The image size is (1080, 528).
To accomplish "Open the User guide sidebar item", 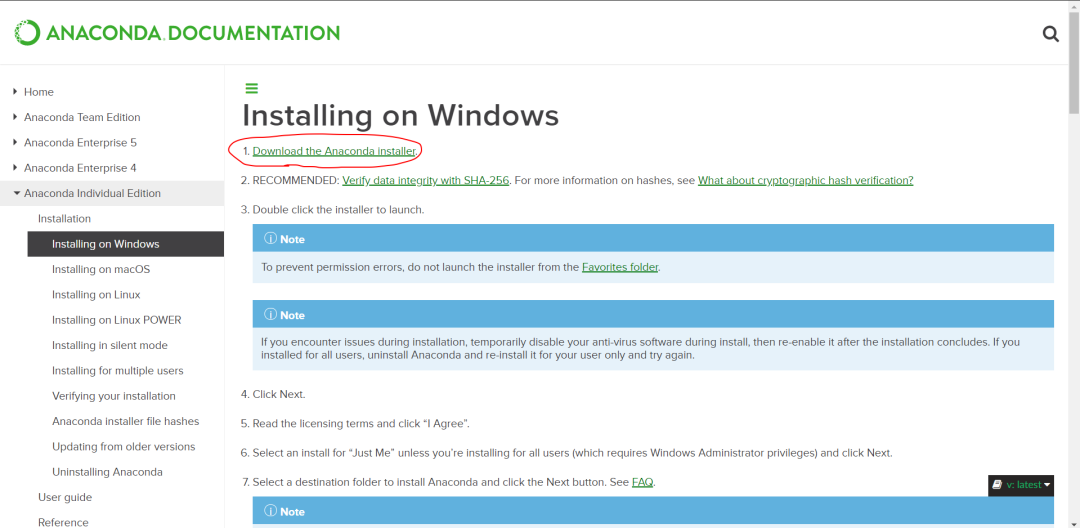I will (x=65, y=497).
